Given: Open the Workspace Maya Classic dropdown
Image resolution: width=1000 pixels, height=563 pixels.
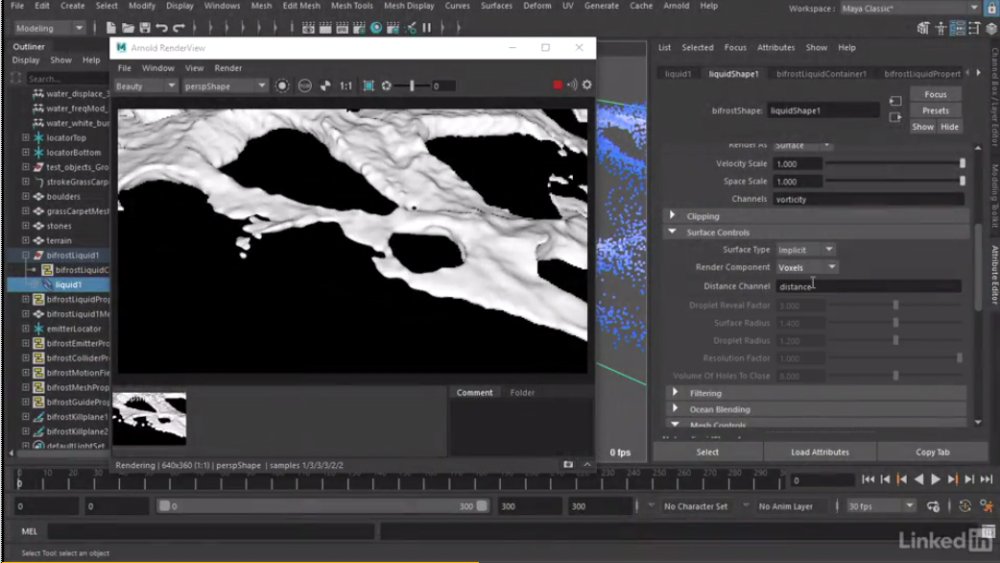Looking at the screenshot, I should (910, 8).
